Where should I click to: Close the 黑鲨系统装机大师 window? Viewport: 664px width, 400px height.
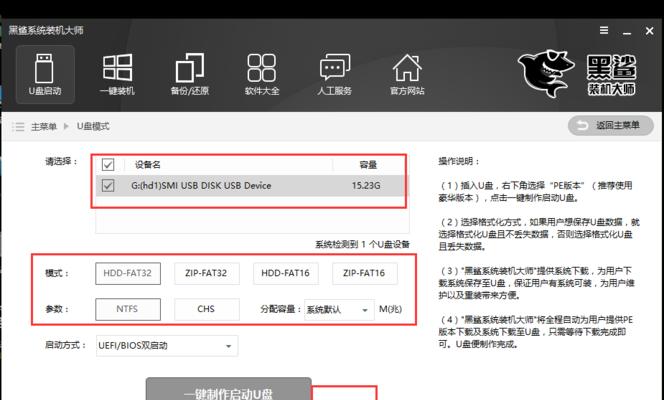click(x=649, y=31)
